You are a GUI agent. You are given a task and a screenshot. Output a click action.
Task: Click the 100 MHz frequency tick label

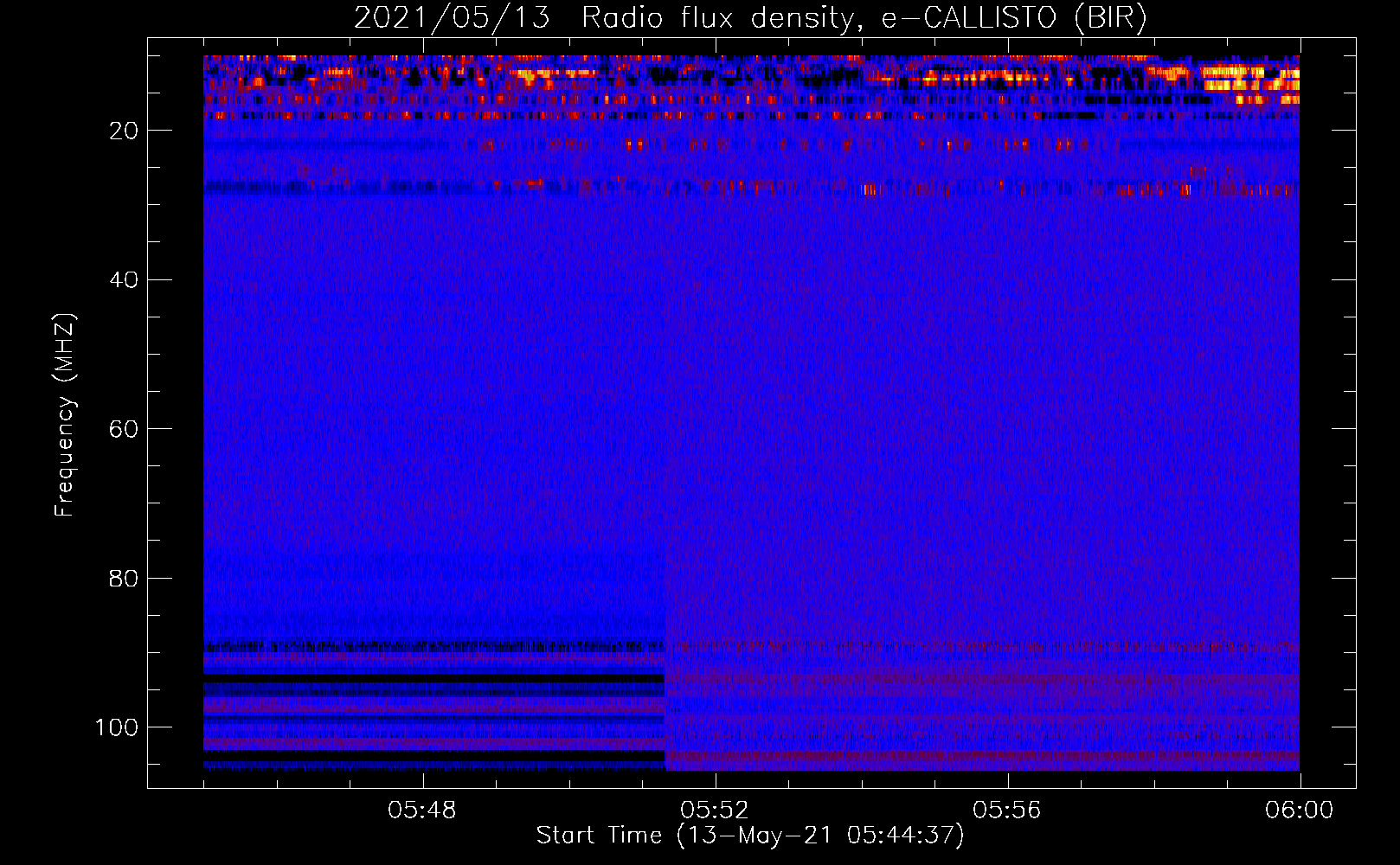(x=116, y=727)
